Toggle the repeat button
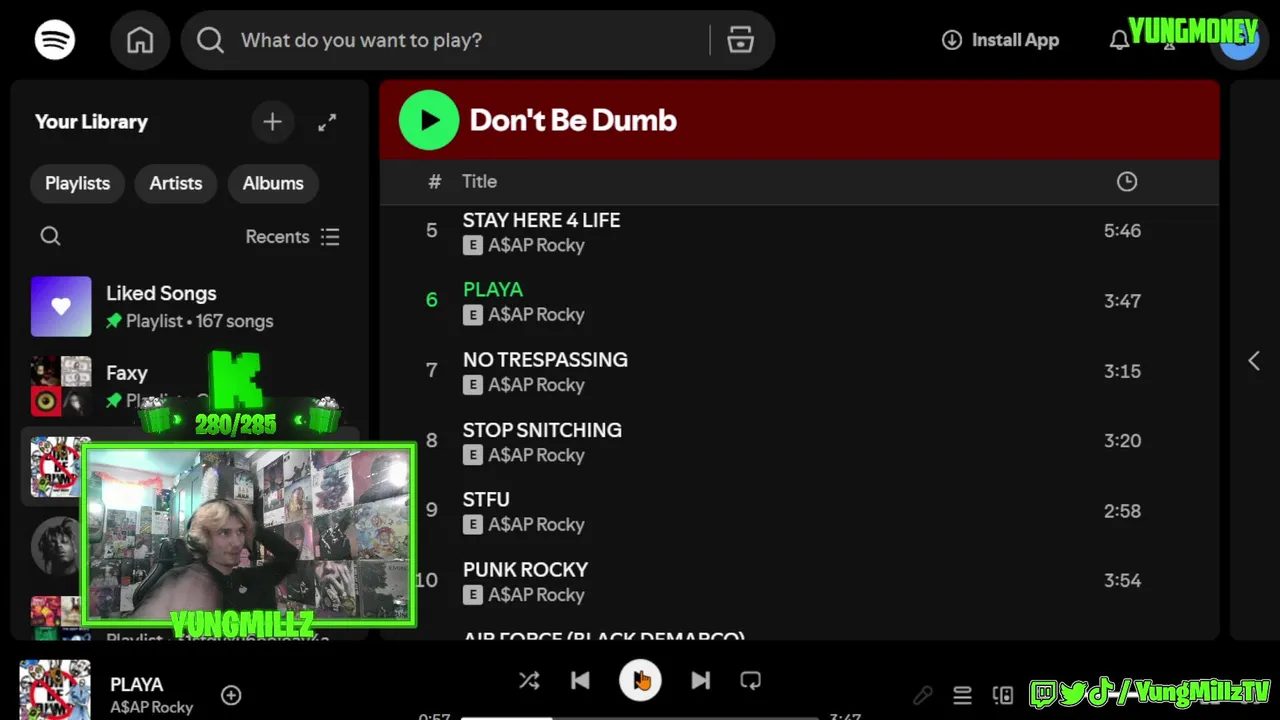The width and height of the screenshot is (1280, 720). coord(751,680)
